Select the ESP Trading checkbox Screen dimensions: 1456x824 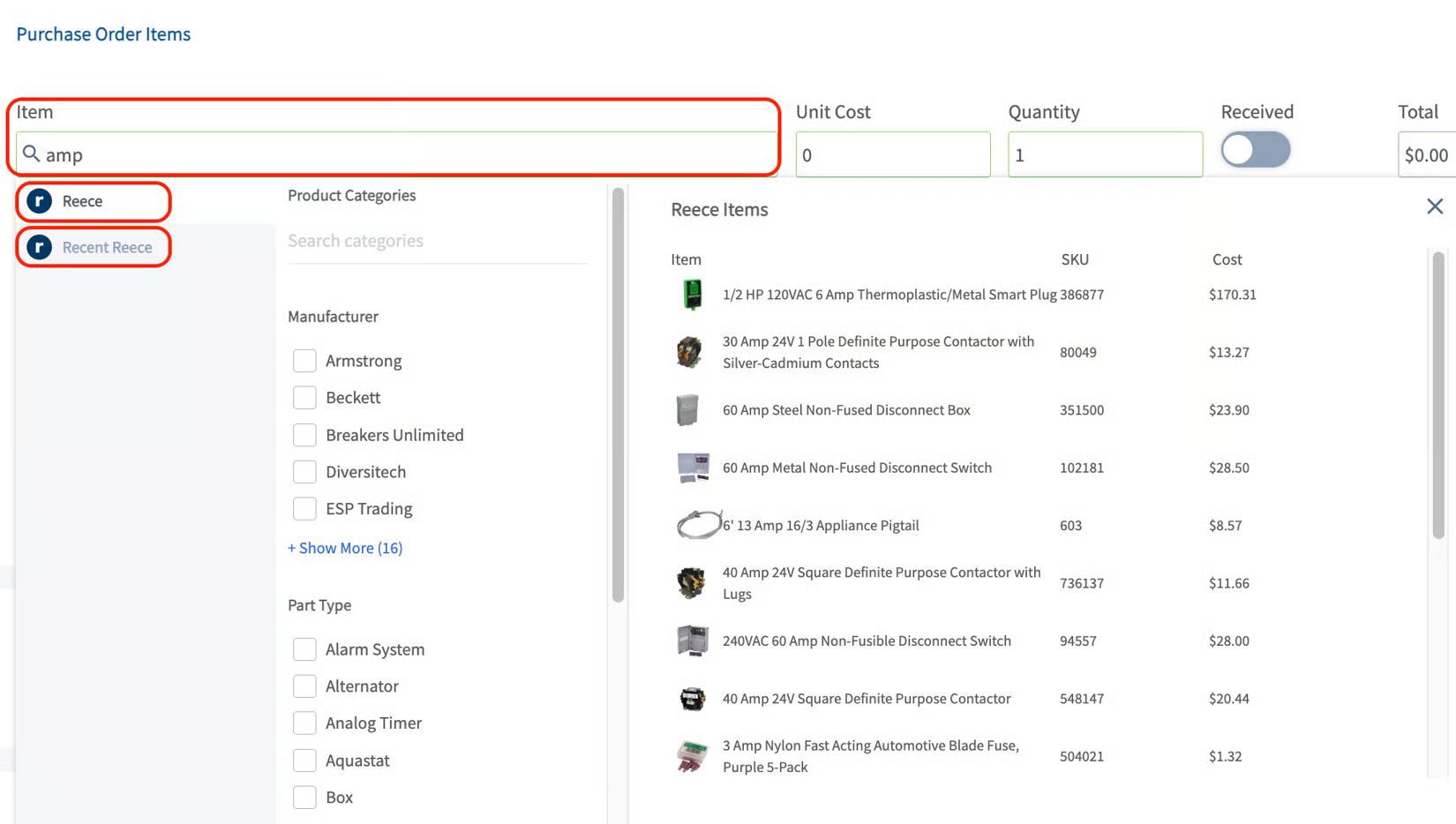coord(304,509)
